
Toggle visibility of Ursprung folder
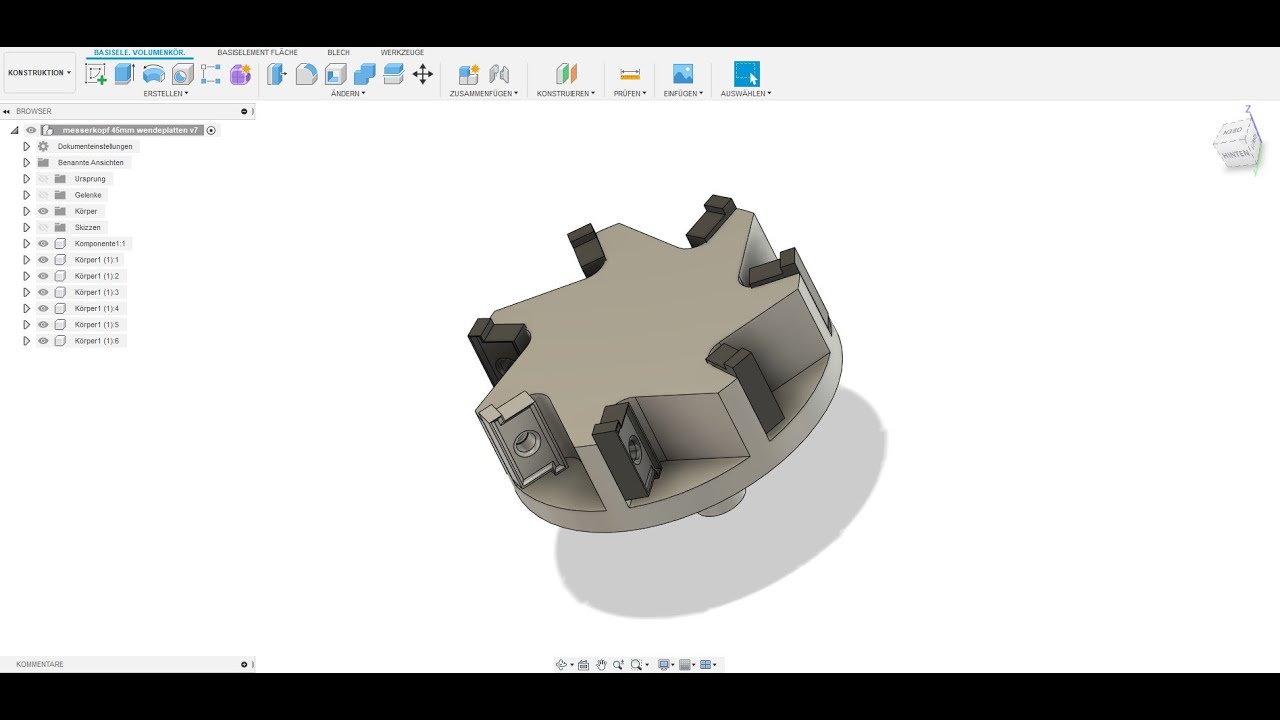(43, 179)
